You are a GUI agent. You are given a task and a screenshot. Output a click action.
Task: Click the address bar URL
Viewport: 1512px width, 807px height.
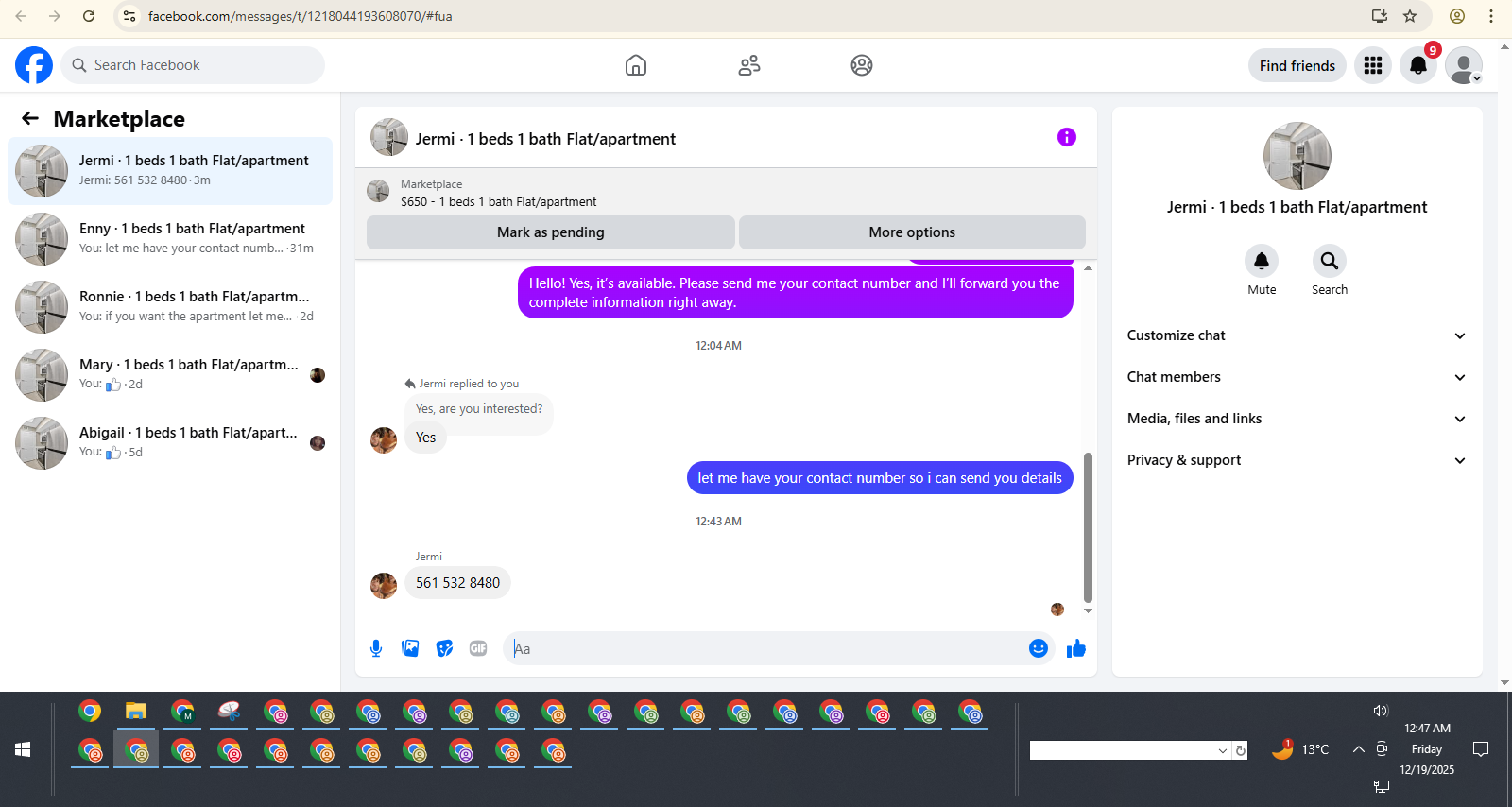point(301,16)
